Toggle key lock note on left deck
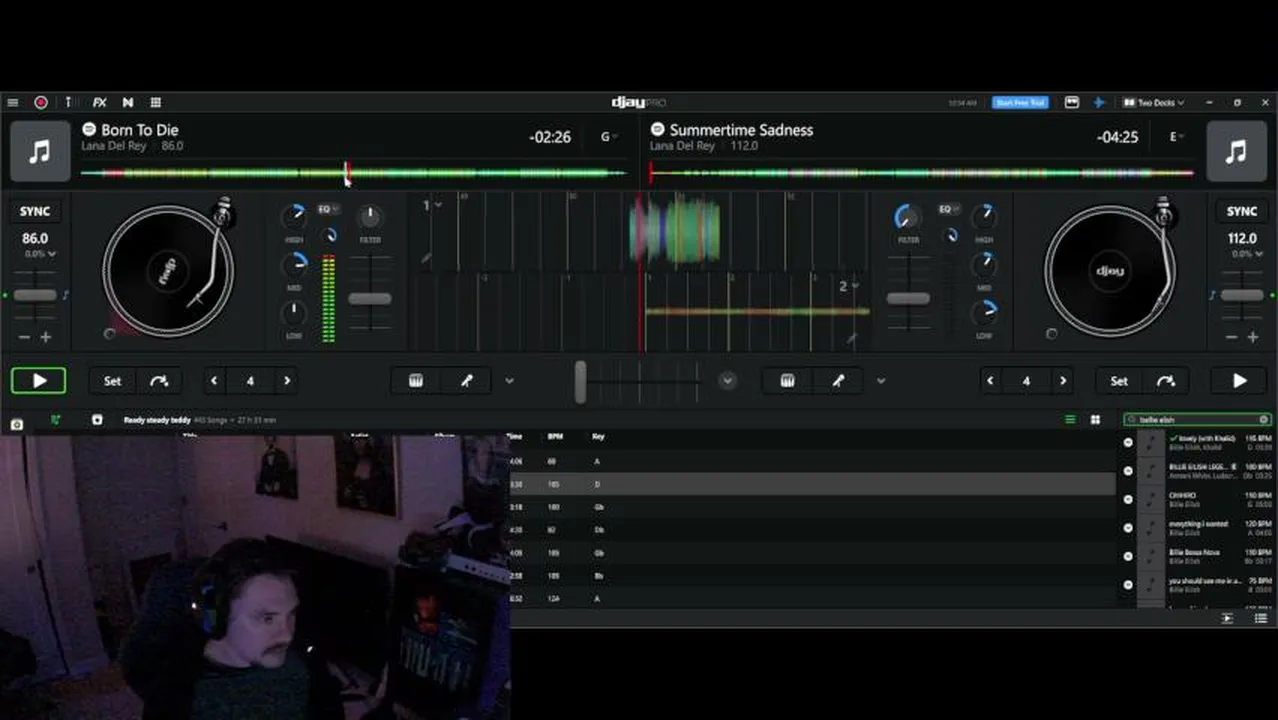This screenshot has height=720, width=1278. [x=65, y=295]
